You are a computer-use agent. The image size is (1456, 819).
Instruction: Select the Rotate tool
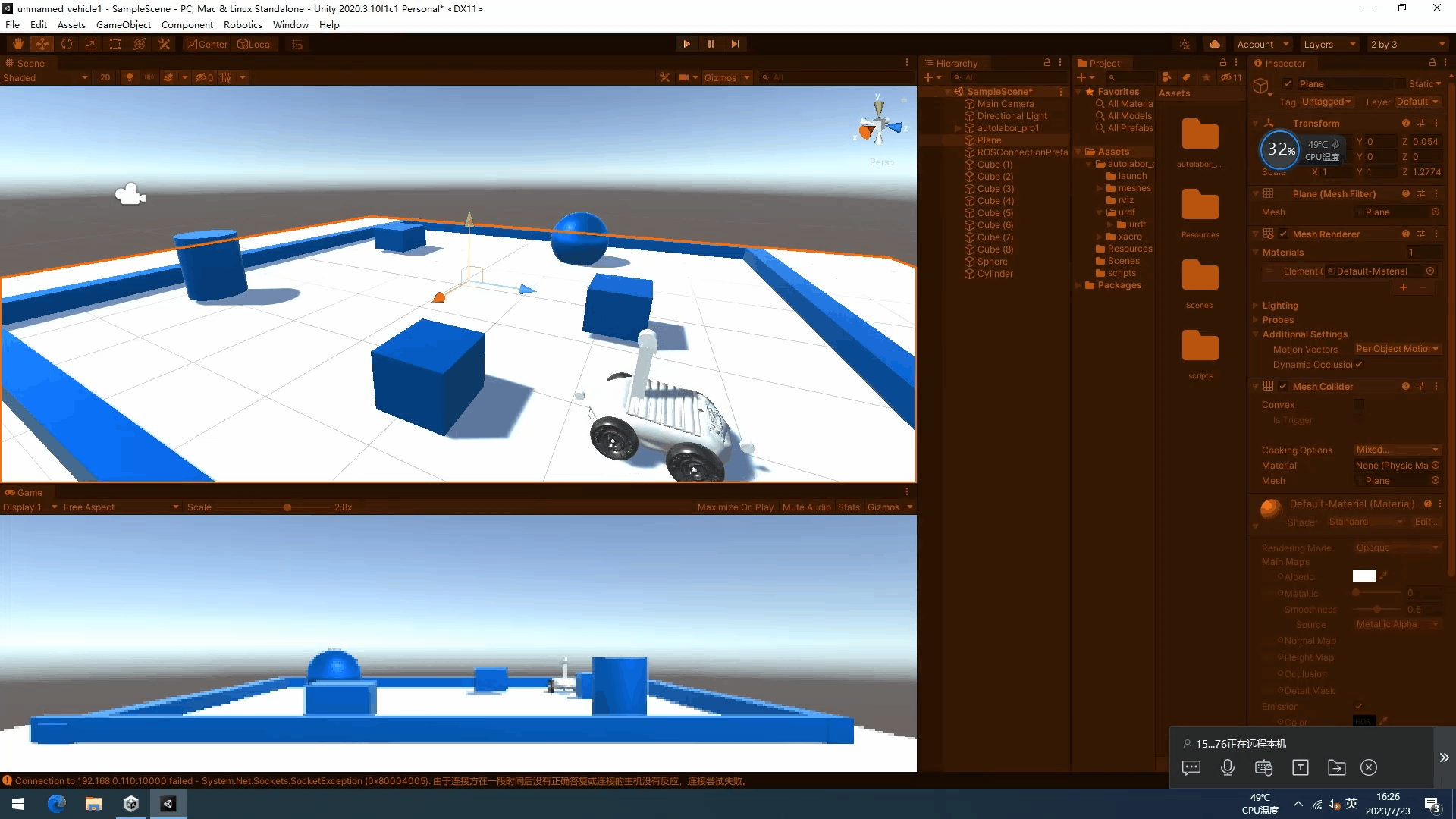pos(67,44)
